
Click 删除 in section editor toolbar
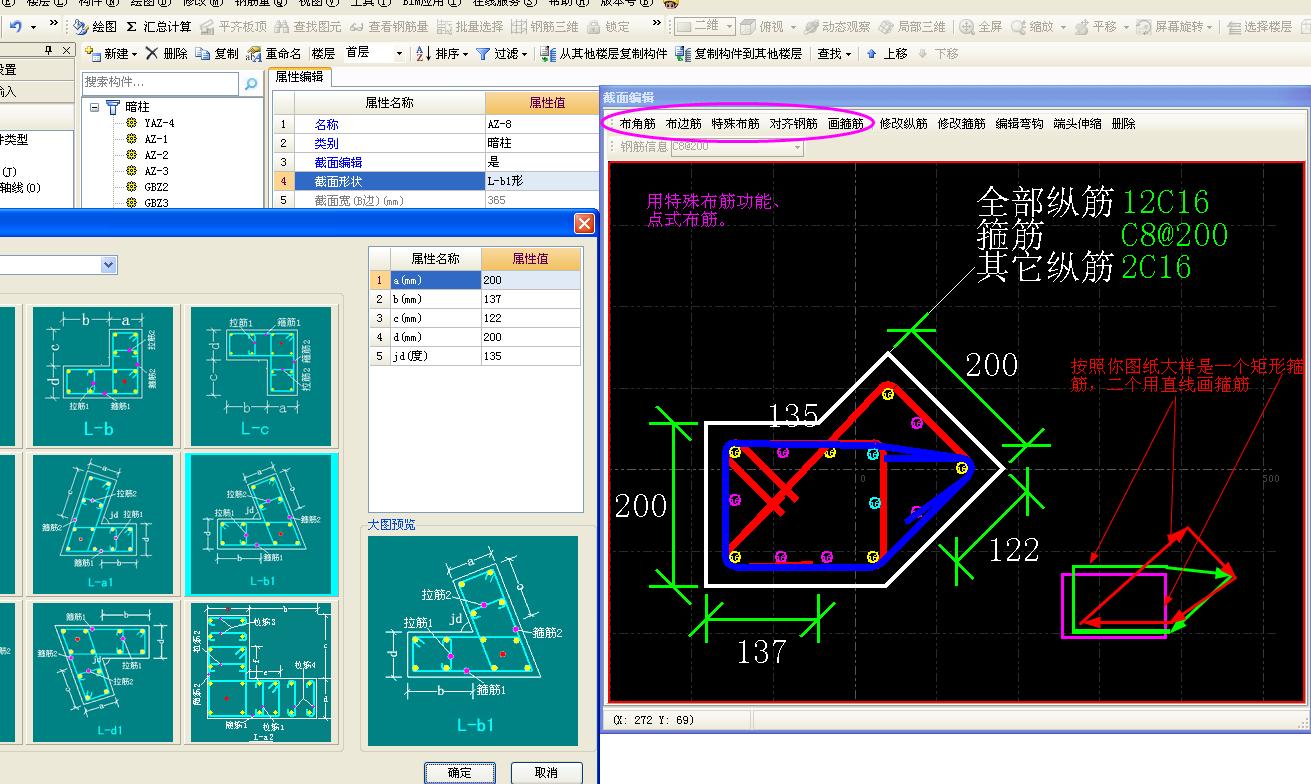point(1123,124)
